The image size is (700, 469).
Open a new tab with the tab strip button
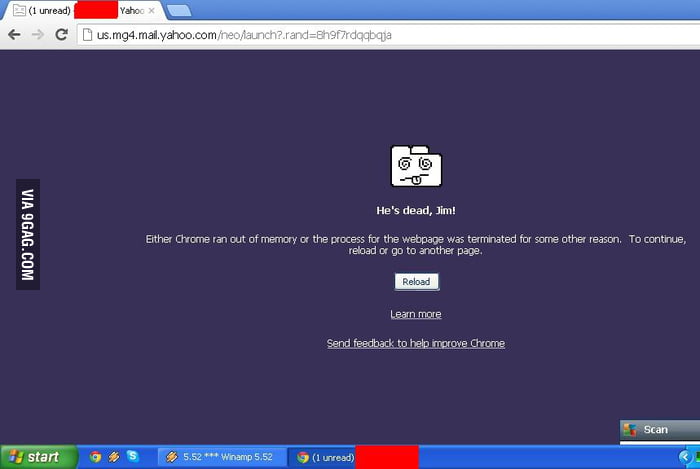179,11
